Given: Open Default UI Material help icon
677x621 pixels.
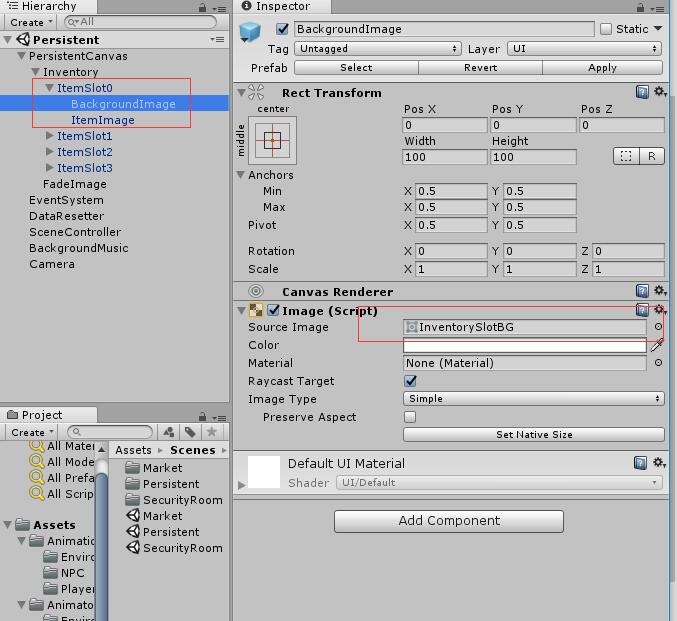Looking at the screenshot, I should click(640, 463).
